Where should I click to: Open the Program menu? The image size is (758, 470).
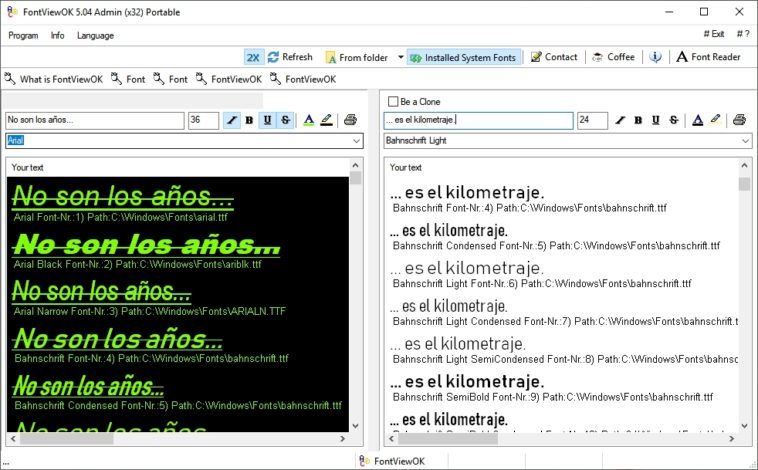pos(23,35)
